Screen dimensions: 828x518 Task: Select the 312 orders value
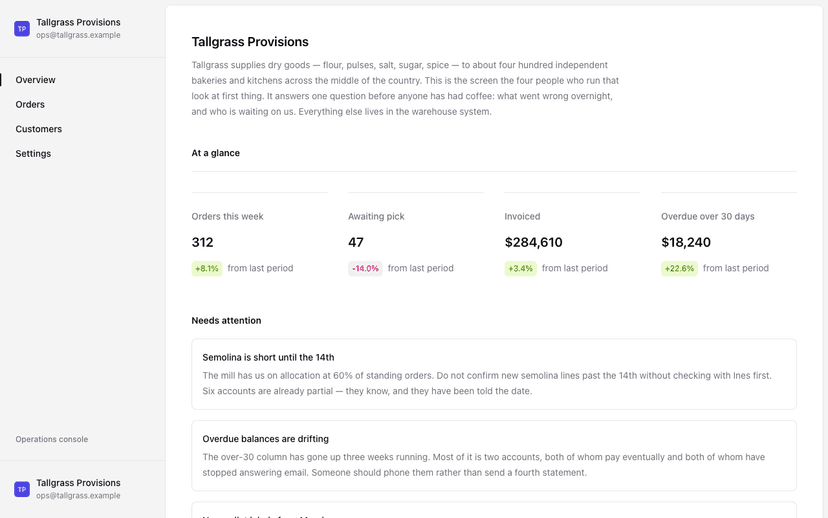pos(202,242)
